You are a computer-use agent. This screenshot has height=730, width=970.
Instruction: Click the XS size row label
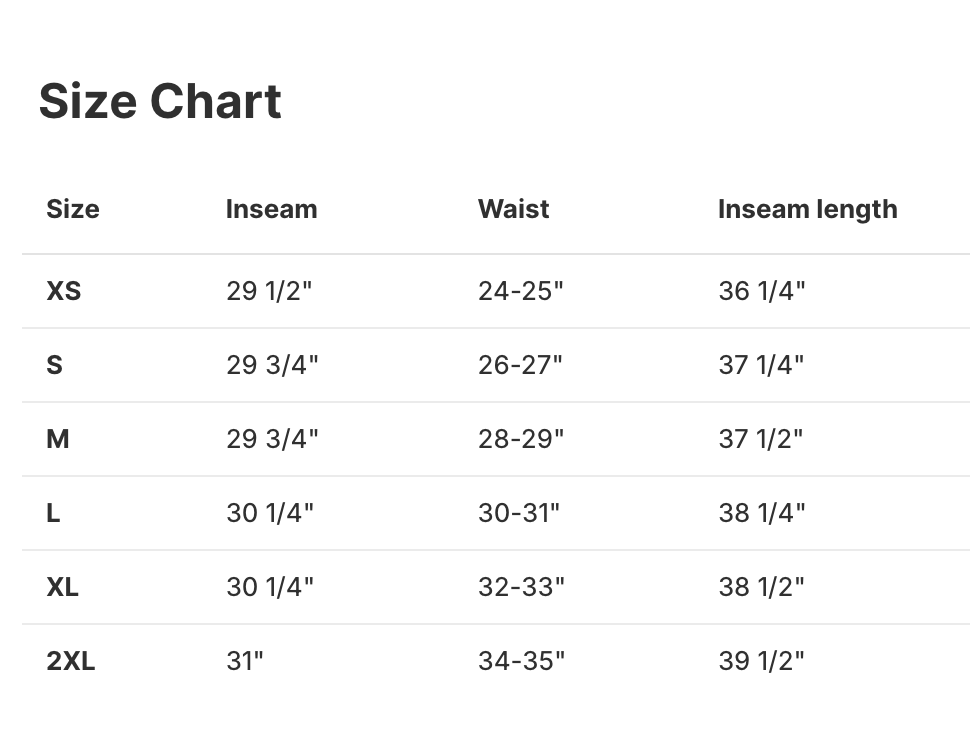point(64,291)
